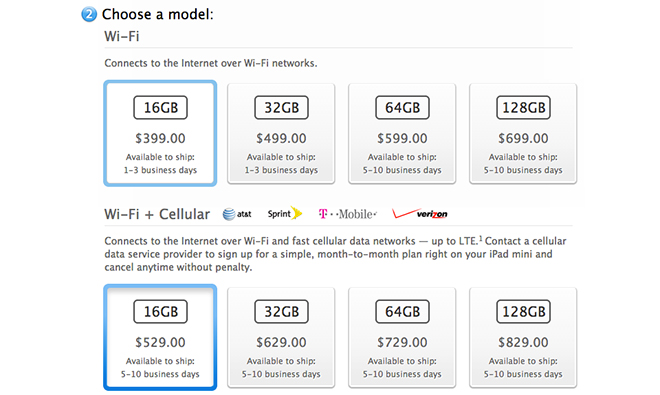Pick the Cellular 64GB $729.00 model
Image resolution: width=660 pixels, height=395 pixels.
coord(402,337)
